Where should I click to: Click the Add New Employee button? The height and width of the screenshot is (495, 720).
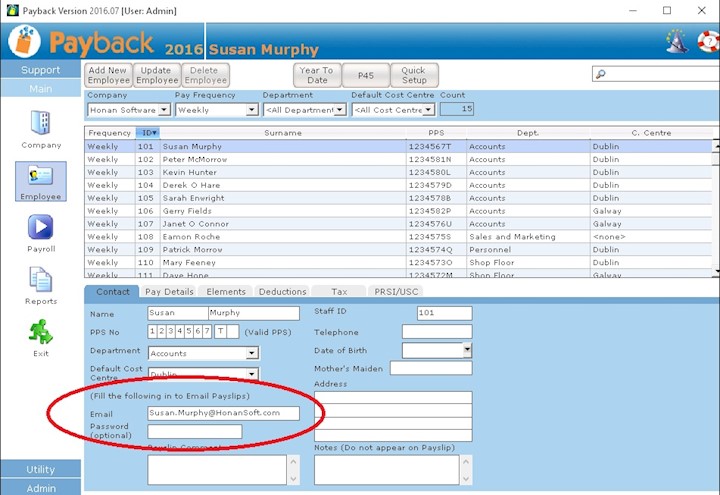pos(108,75)
